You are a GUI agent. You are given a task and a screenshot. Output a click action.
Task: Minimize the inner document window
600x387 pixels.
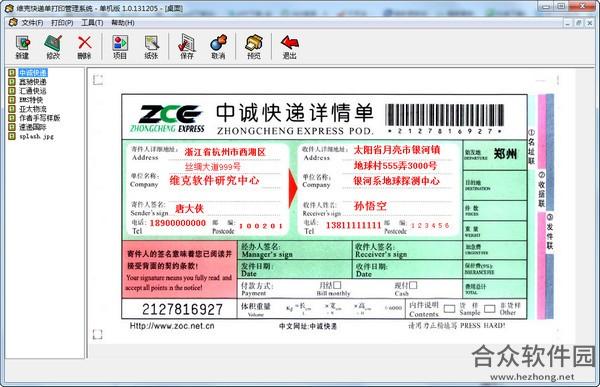(x=568, y=23)
